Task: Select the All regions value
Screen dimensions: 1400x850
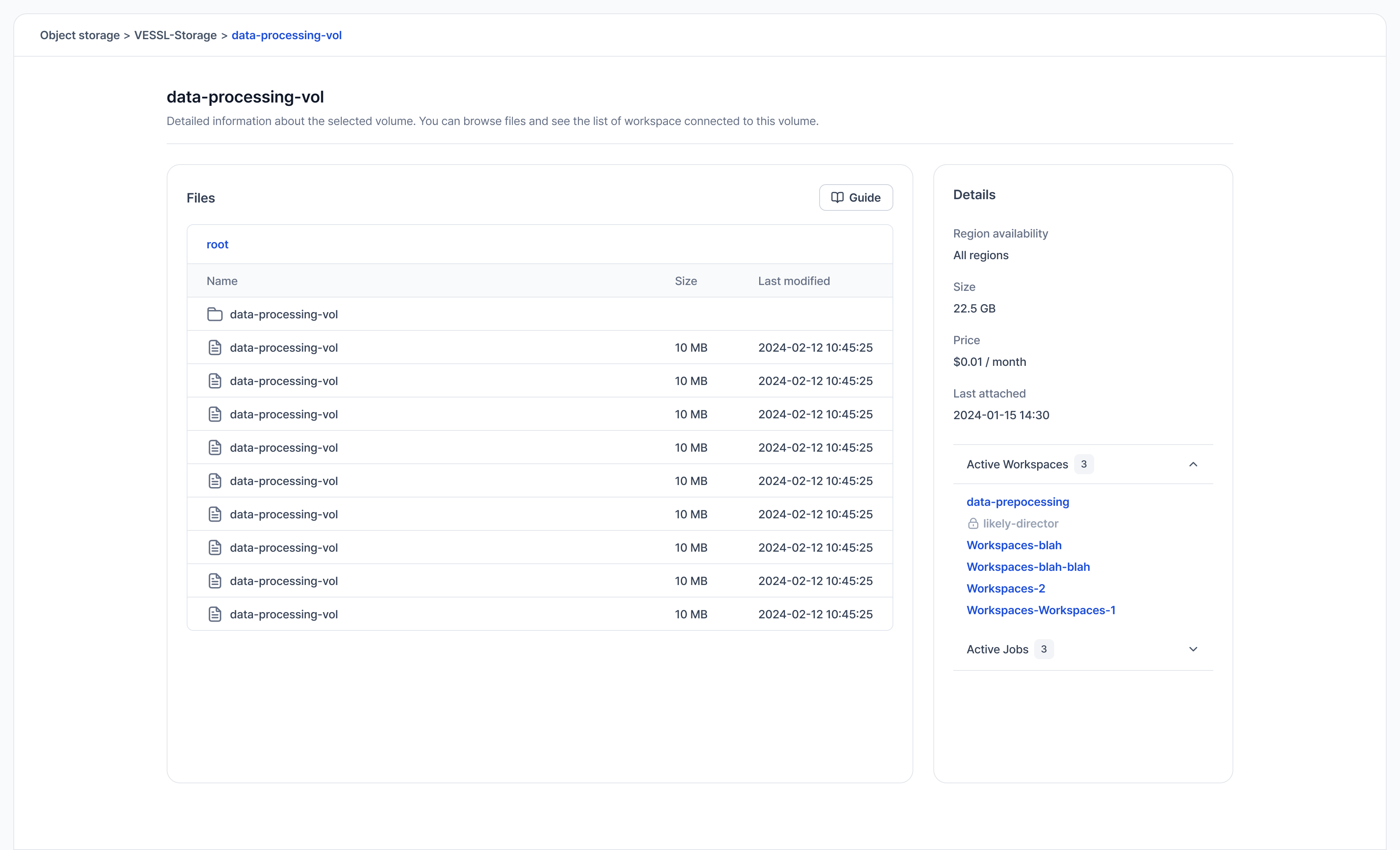Action: pos(981,255)
